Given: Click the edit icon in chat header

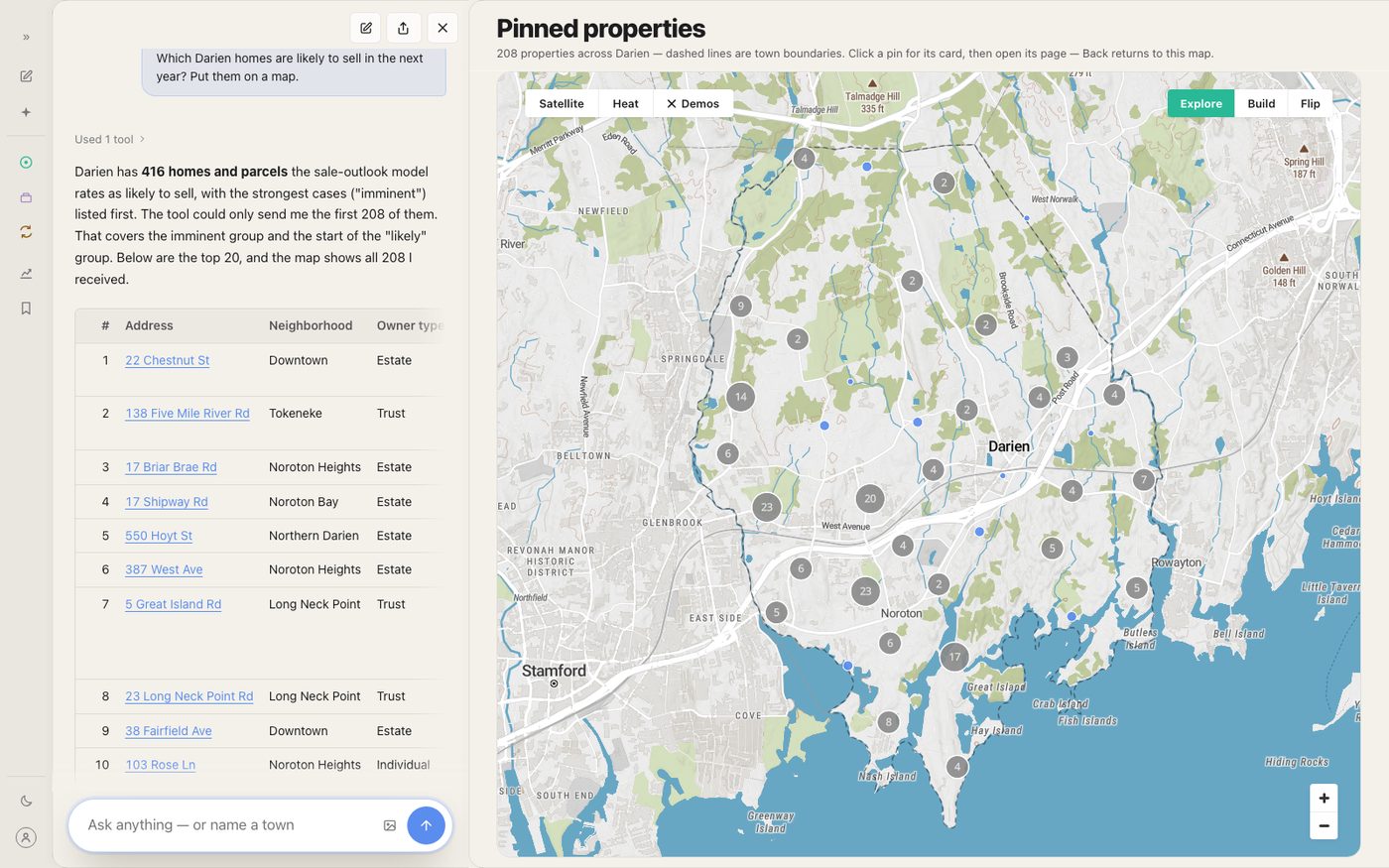Looking at the screenshot, I should 366,28.
